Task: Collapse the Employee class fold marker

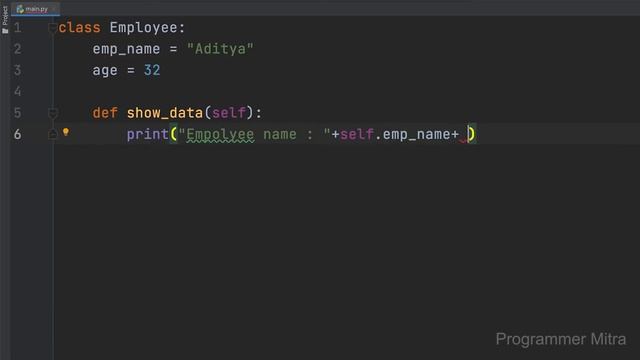Action: [x=52, y=28]
